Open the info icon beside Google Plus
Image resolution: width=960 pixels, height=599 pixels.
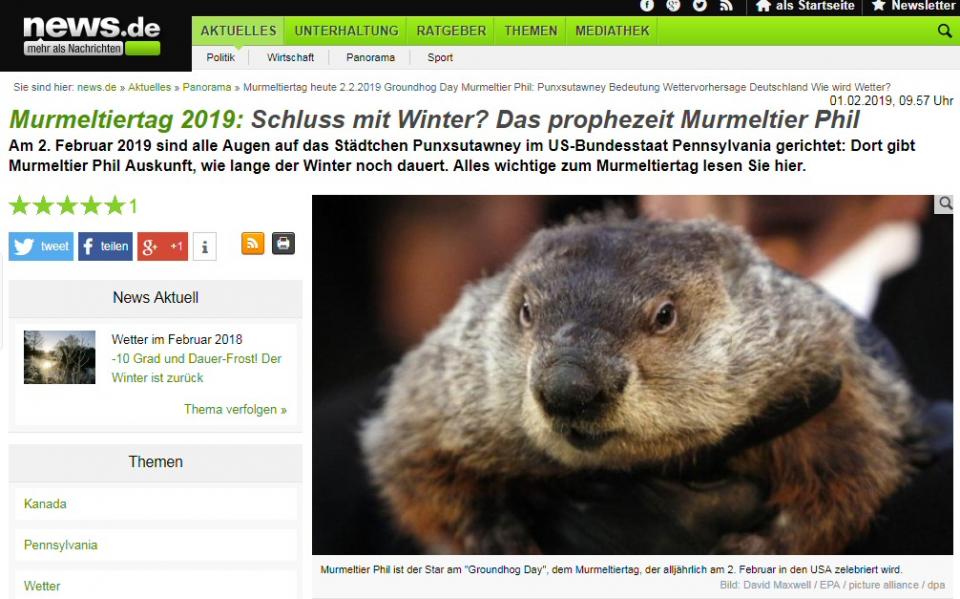204,247
